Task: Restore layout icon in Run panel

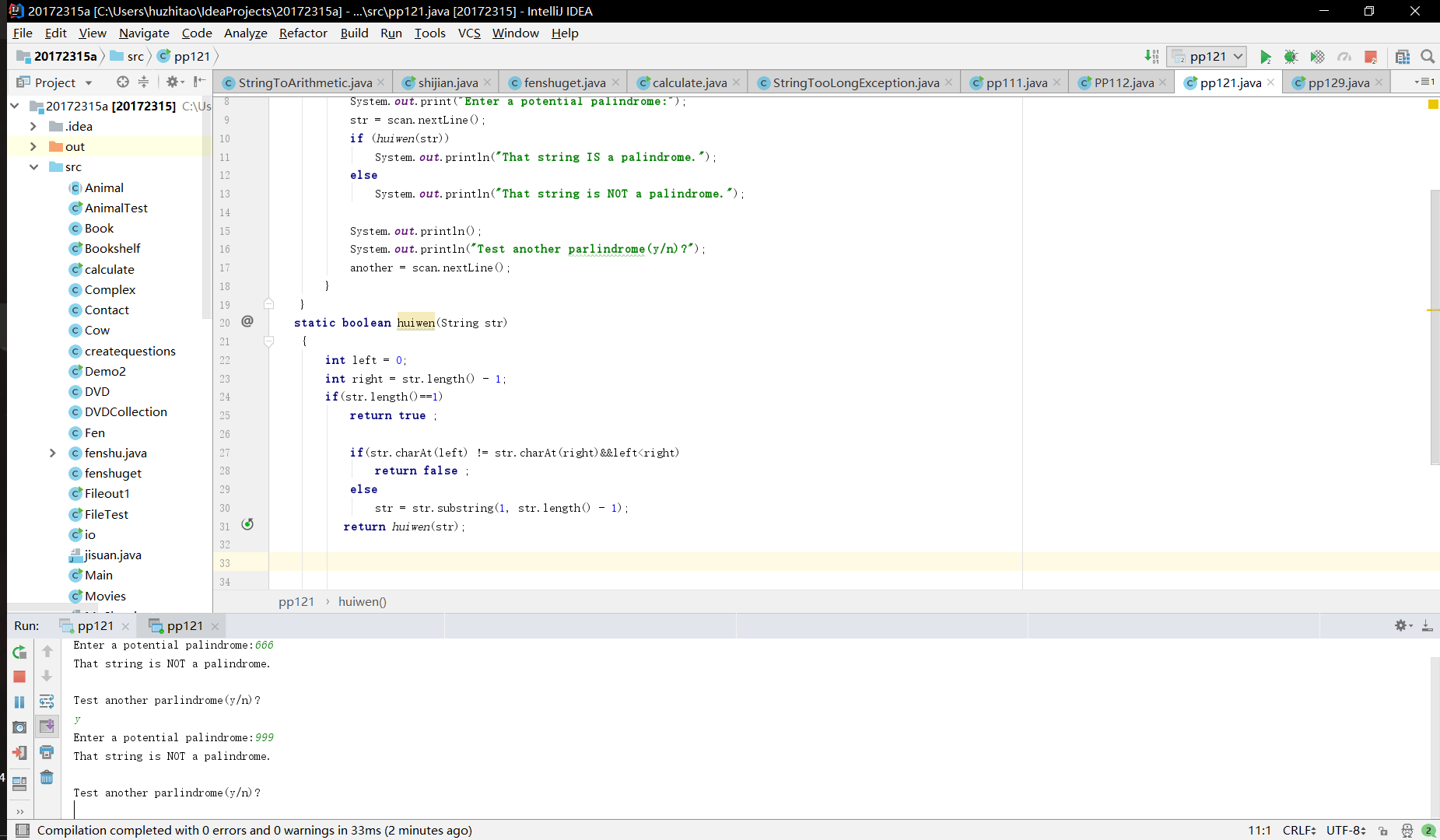Action: click(19, 782)
